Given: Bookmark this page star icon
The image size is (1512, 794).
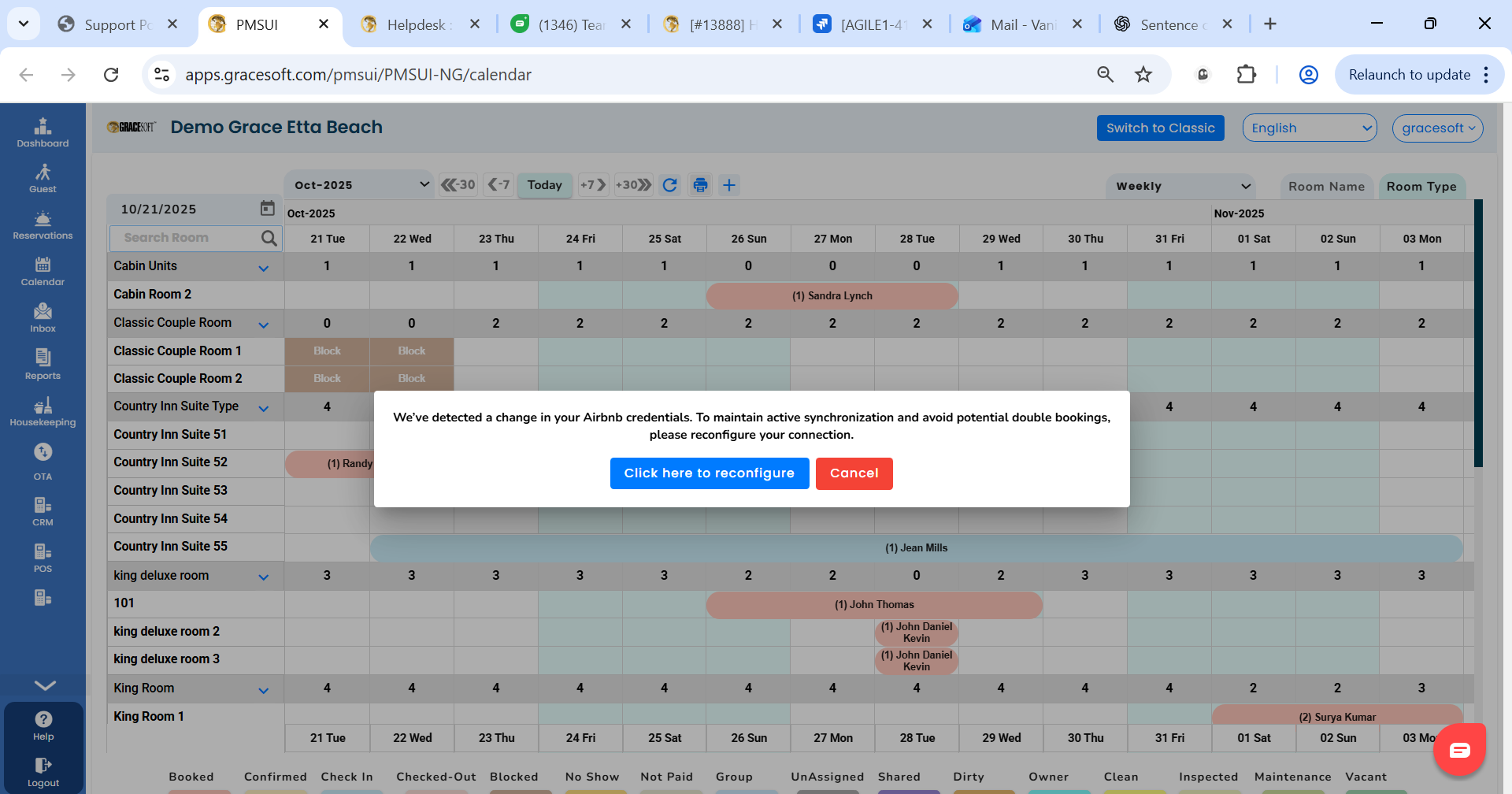Looking at the screenshot, I should click(1143, 75).
